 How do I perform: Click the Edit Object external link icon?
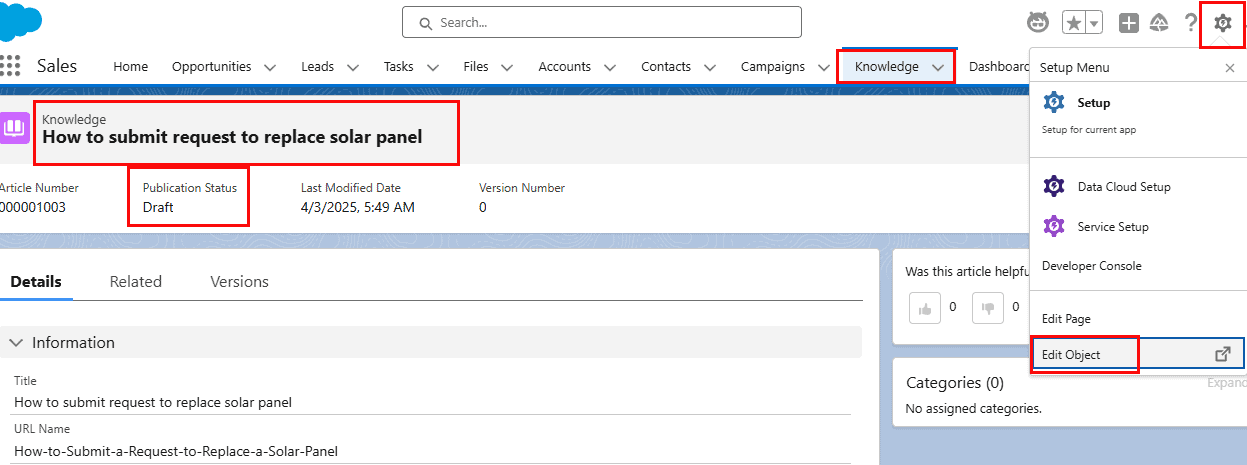[x=1222, y=354]
